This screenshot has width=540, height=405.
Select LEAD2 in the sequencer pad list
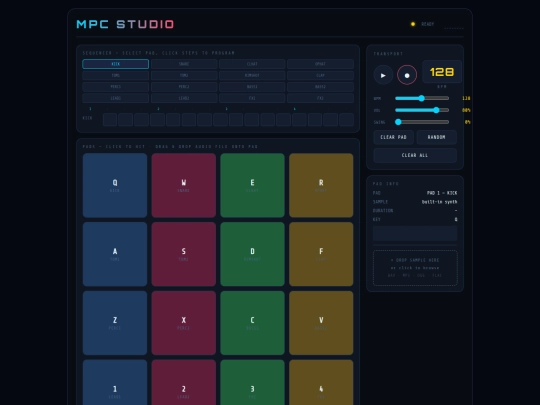[x=184, y=98]
